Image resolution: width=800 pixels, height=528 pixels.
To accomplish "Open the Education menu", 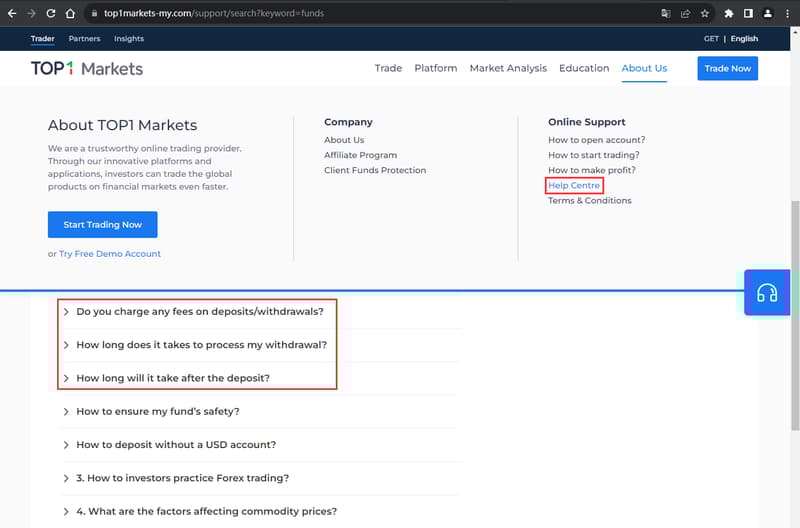I will coord(584,68).
